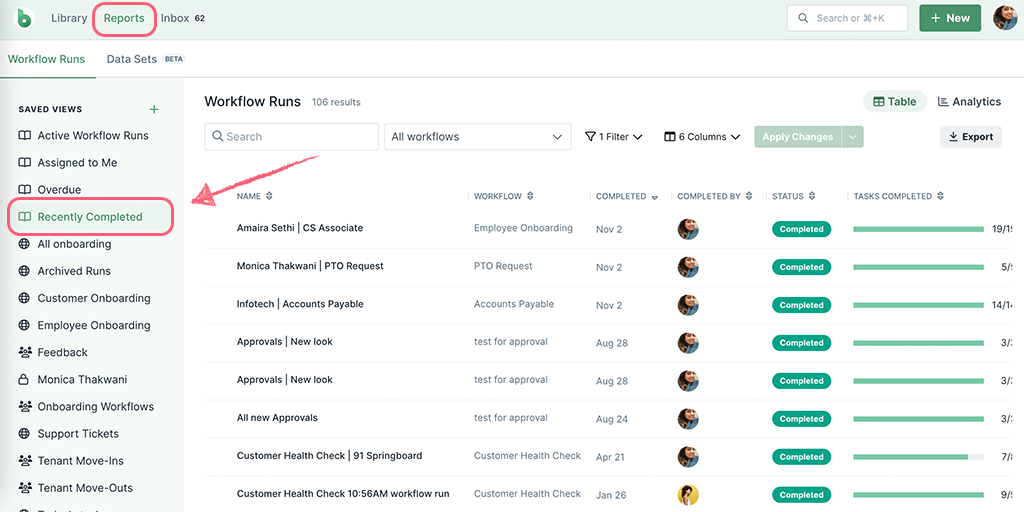Sort by COMPLETED date arrow
The image size is (1024, 512).
[654, 197]
